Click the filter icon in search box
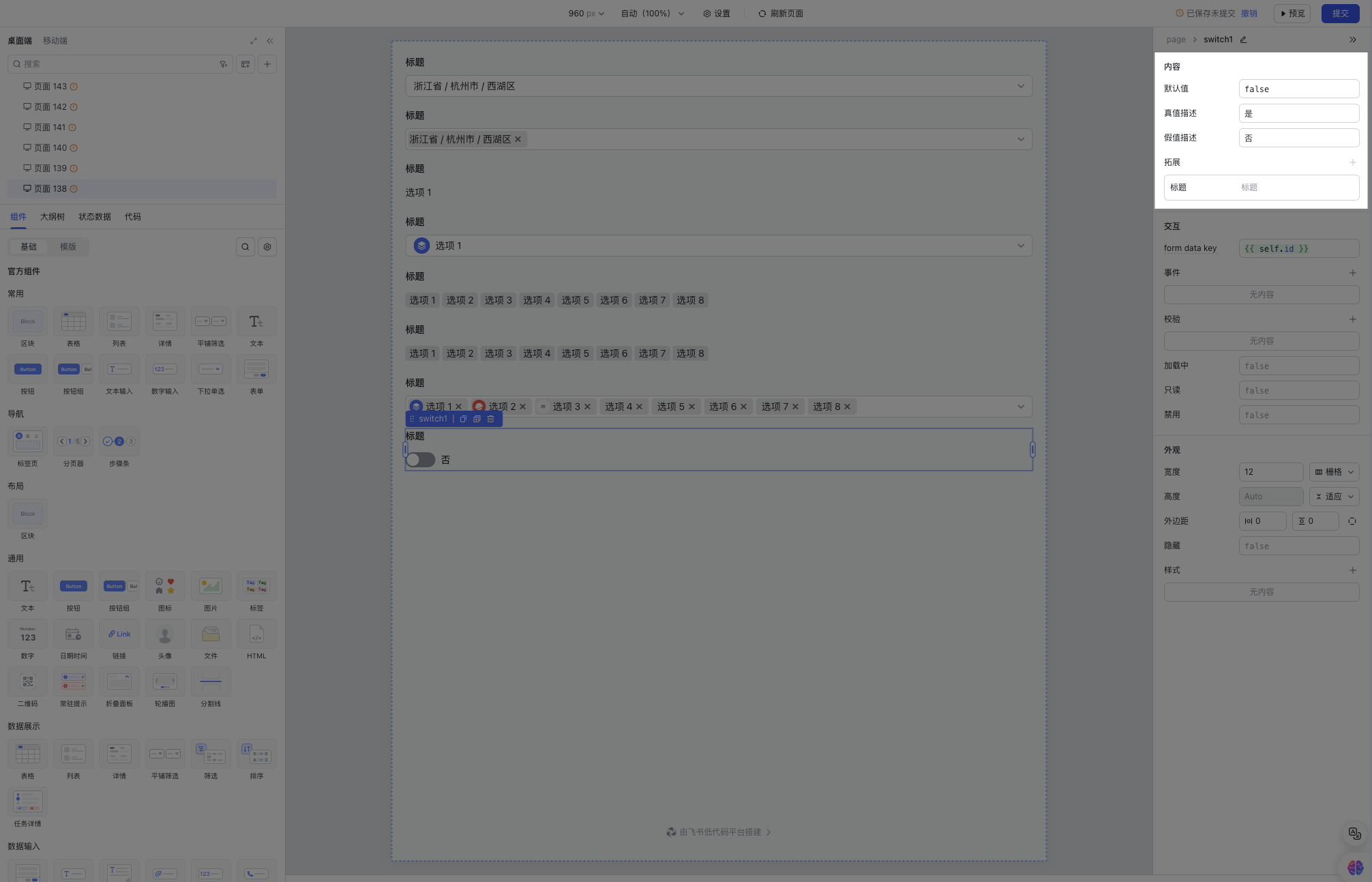 point(223,64)
